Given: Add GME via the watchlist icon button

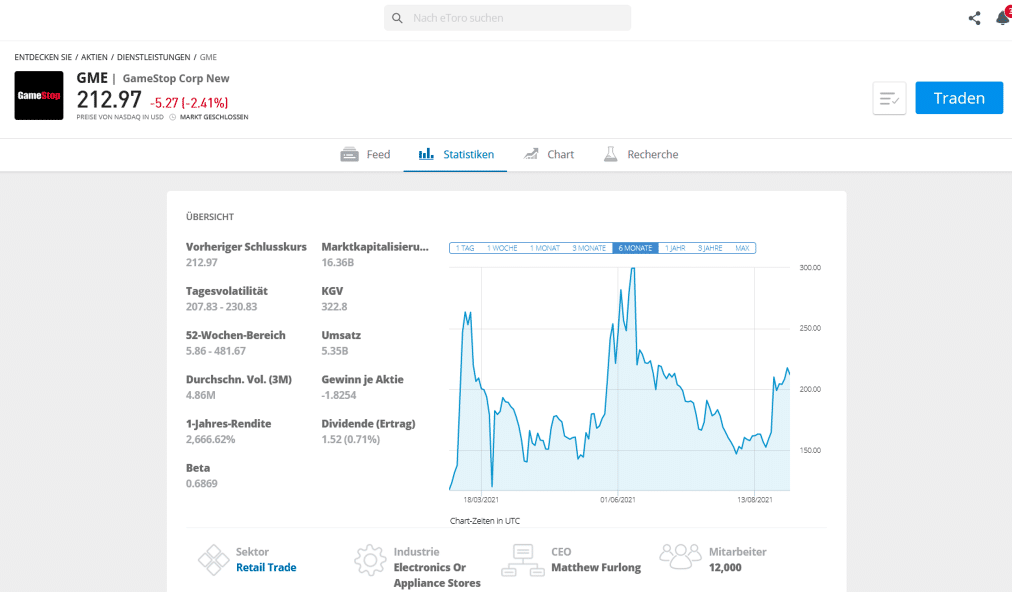Looking at the screenshot, I should (889, 98).
